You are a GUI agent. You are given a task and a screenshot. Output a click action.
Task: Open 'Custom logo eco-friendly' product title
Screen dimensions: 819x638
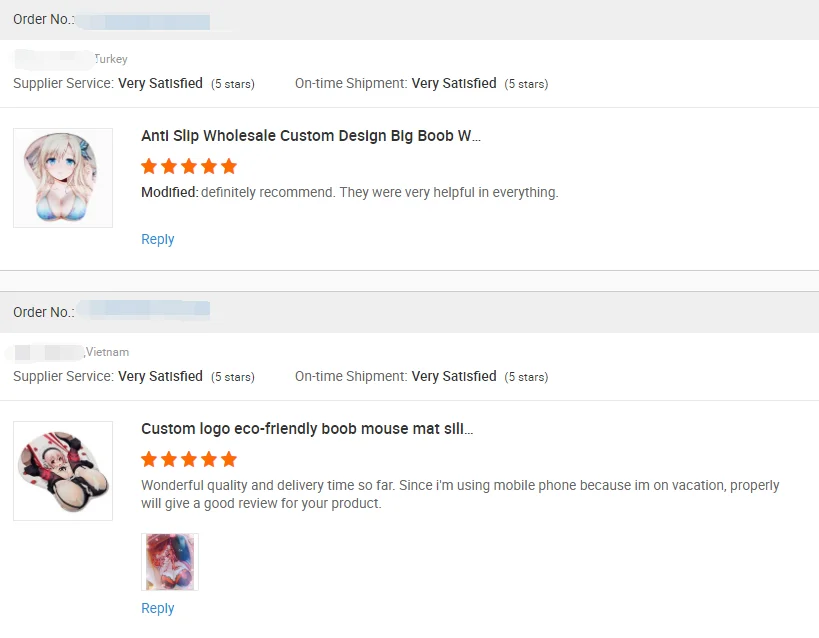(307, 429)
